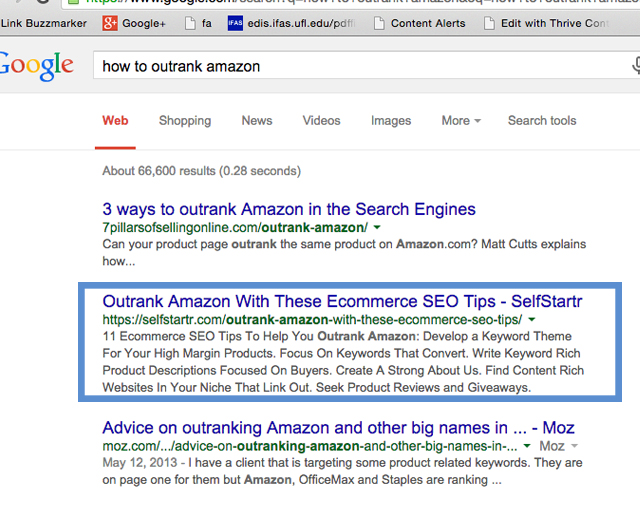Screen dimensions: 640x506
Task: Open the More search categories dropdown
Action: [x=461, y=121]
